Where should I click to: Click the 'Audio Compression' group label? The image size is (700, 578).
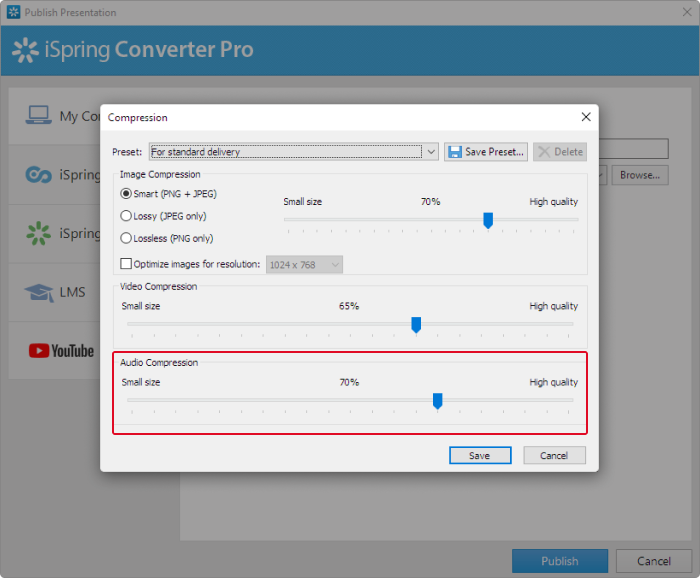(159, 362)
